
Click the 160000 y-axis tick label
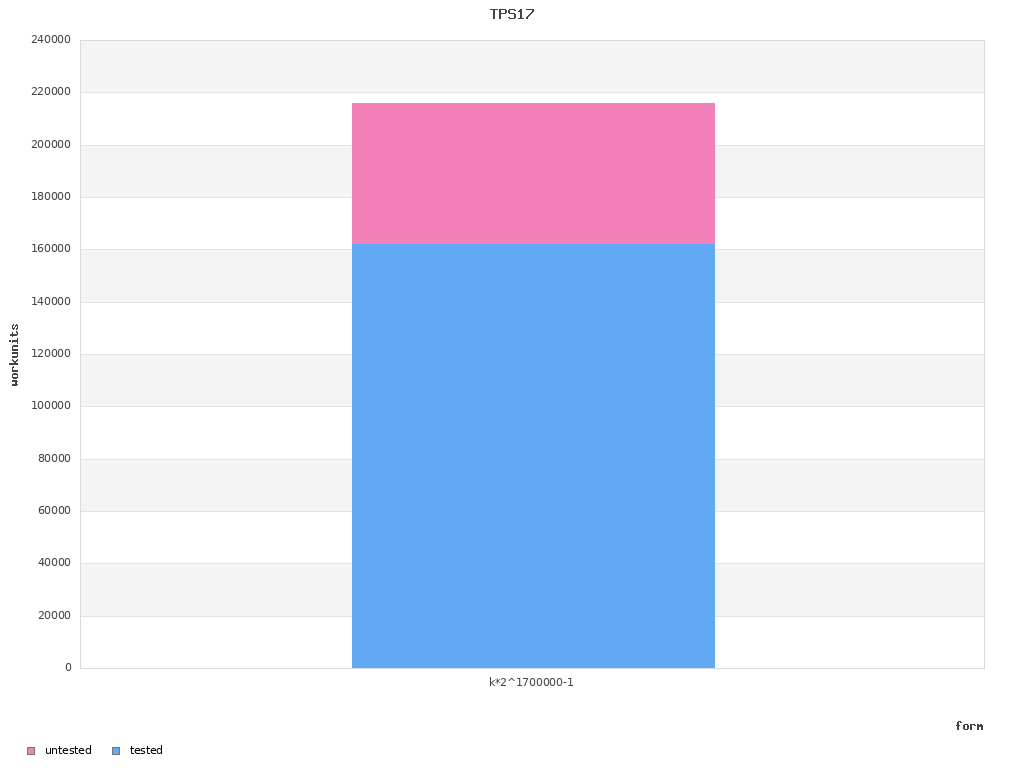(x=51, y=249)
